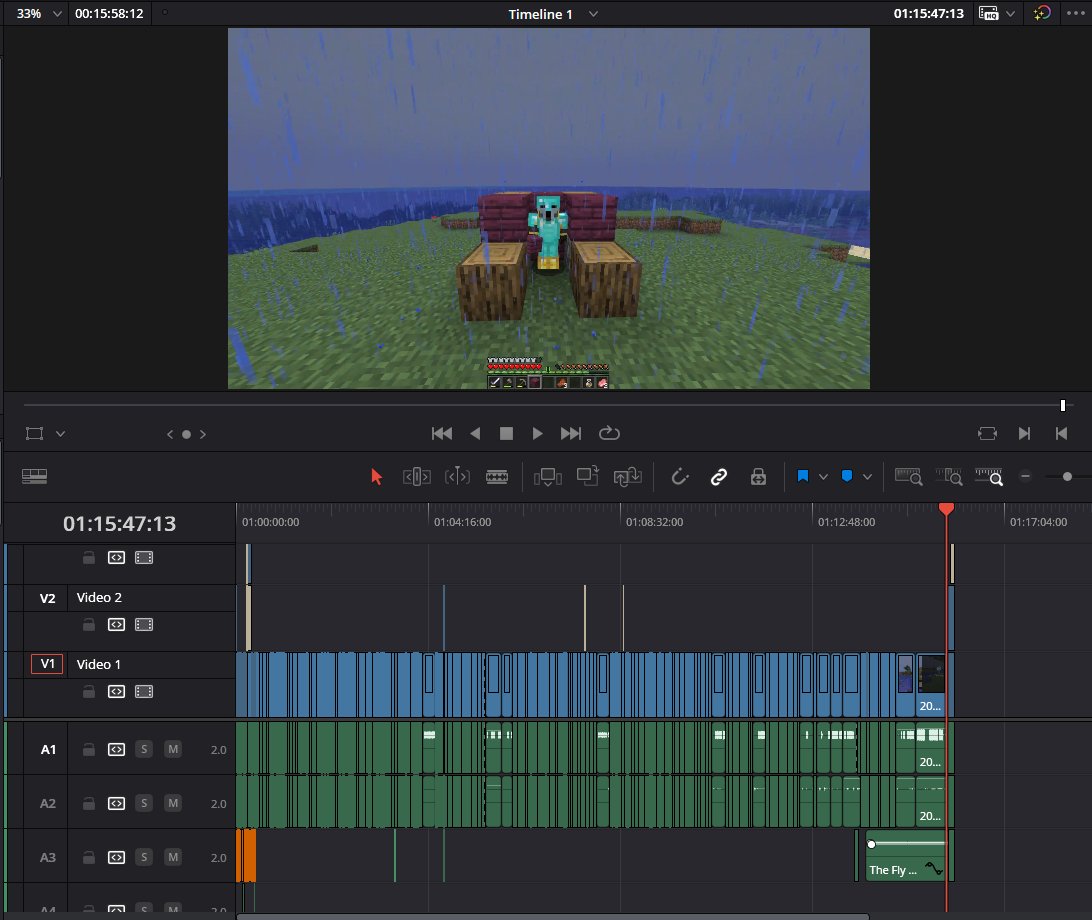Mute the A1 audio track
The image size is (1092, 920).
[173, 749]
